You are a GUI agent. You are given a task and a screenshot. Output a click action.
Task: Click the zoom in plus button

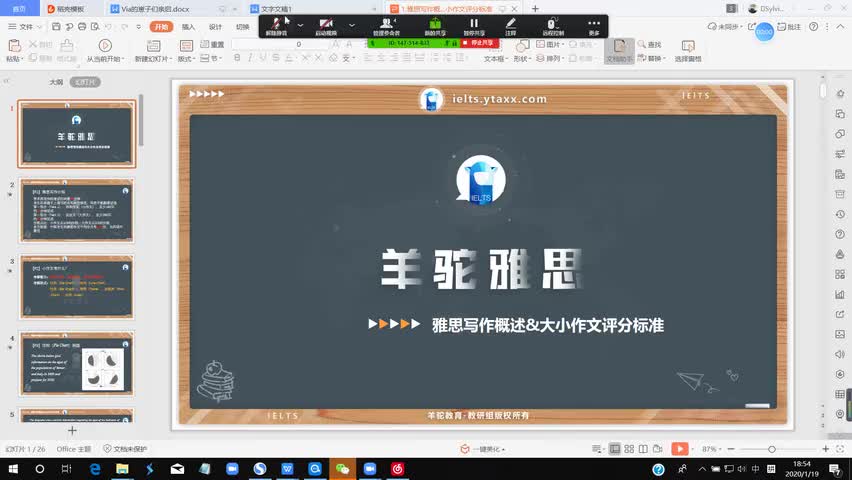(826, 449)
